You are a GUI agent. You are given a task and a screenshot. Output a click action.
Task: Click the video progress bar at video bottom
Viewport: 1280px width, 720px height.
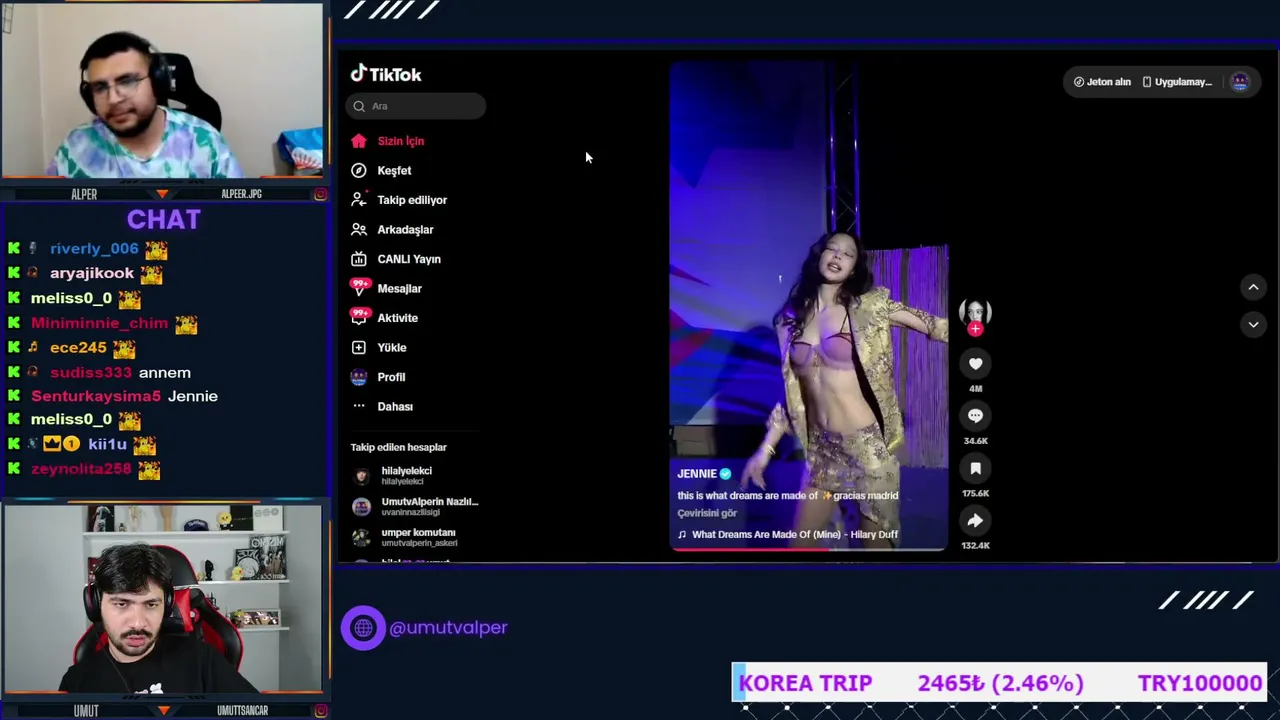(808, 548)
